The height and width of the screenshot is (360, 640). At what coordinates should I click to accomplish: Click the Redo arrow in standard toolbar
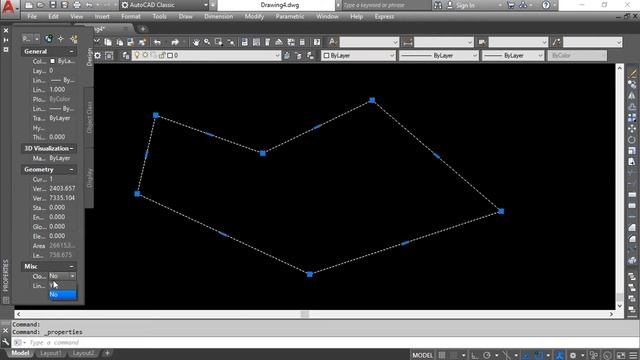coord(175,42)
